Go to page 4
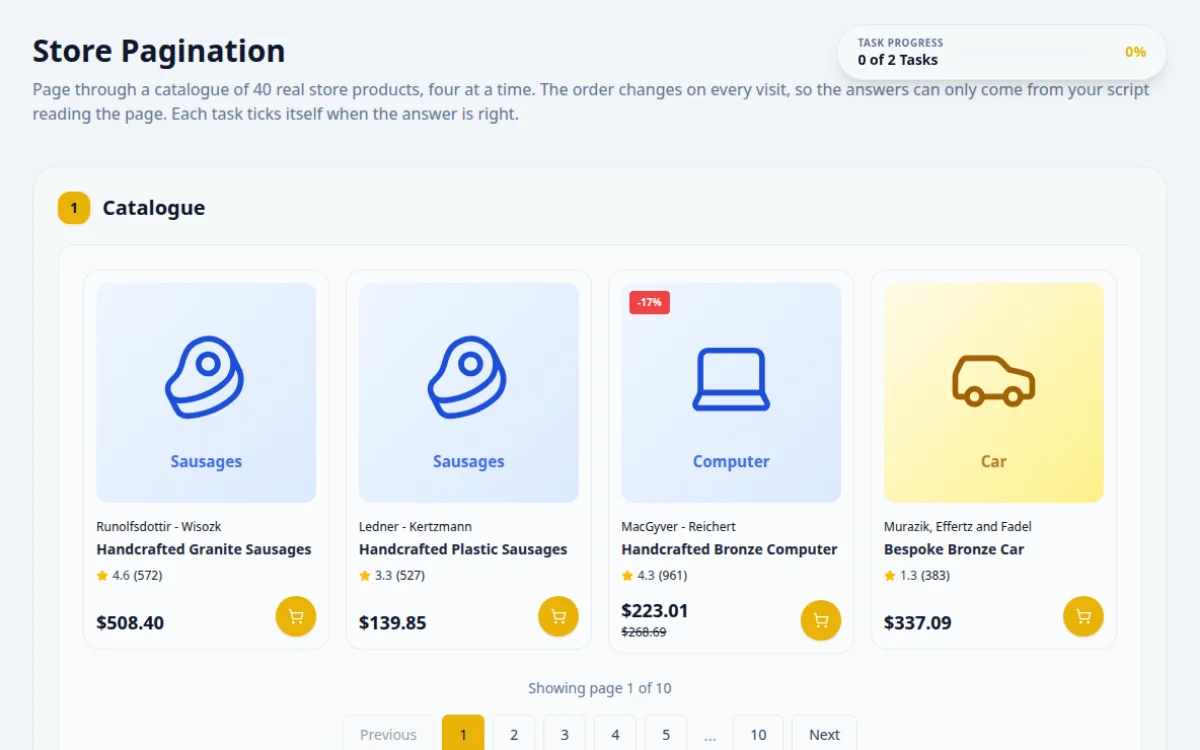 [x=615, y=734]
